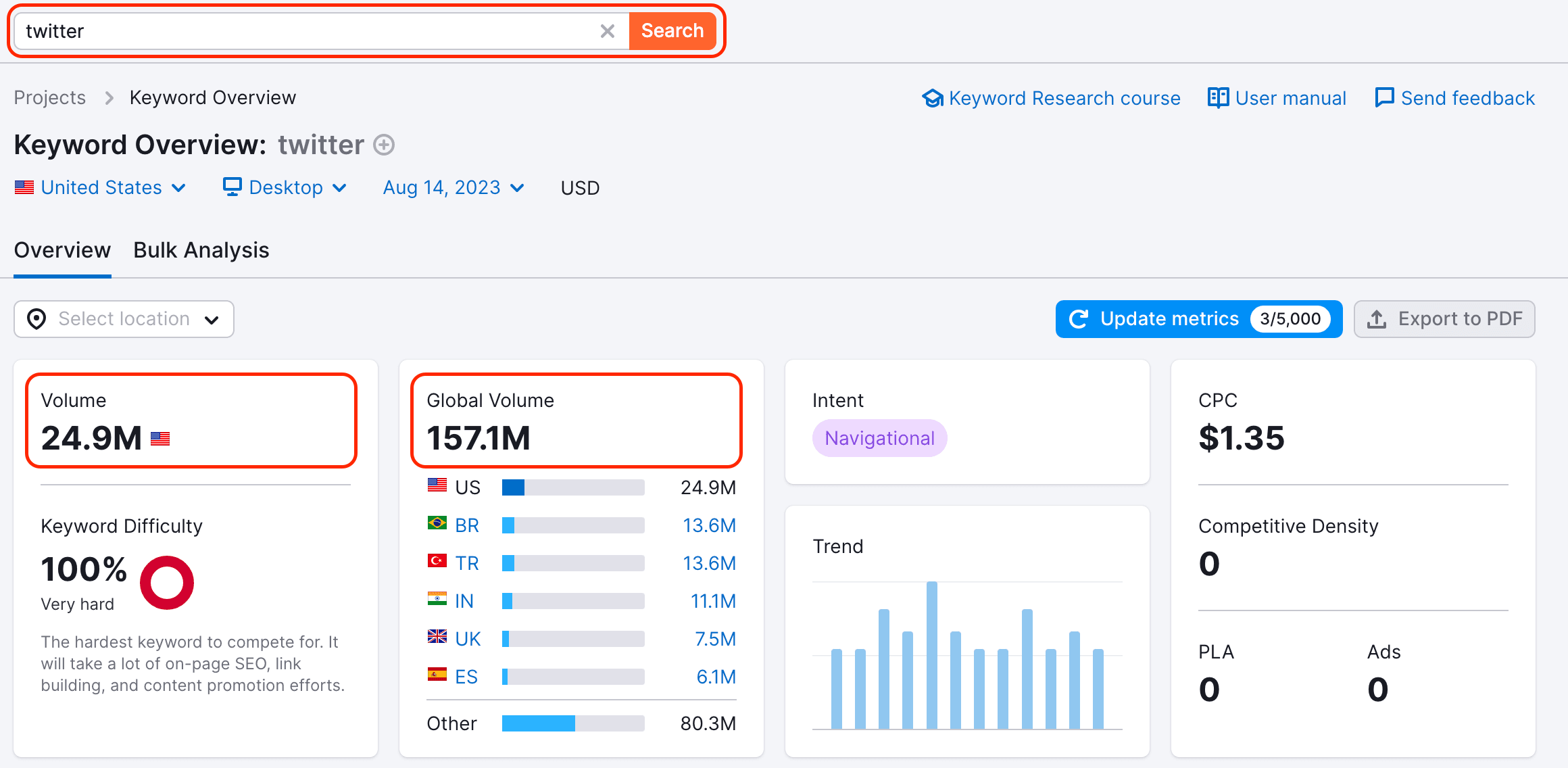This screenshot has width=1568, height=768.
Task: Click Export to PDF button
Action: pyautogui.click(x=1444, y=319)
